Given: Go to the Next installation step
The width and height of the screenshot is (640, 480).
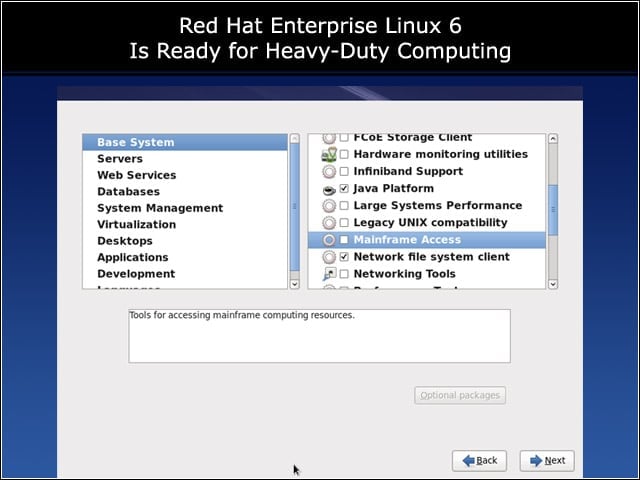Looking at the screenshot, I should [x=547, y=461].
